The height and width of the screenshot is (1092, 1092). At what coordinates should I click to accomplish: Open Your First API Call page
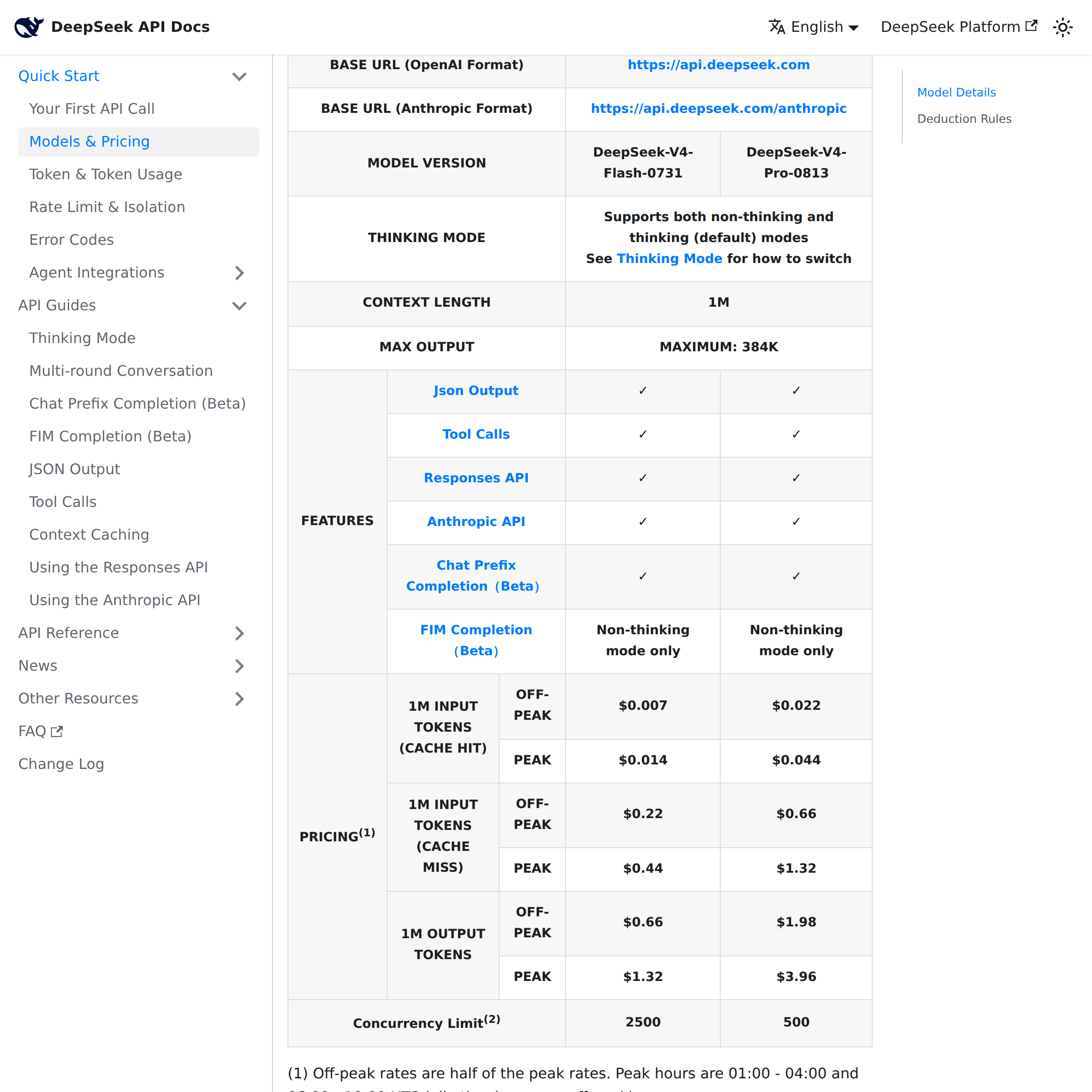coord(91,109)
